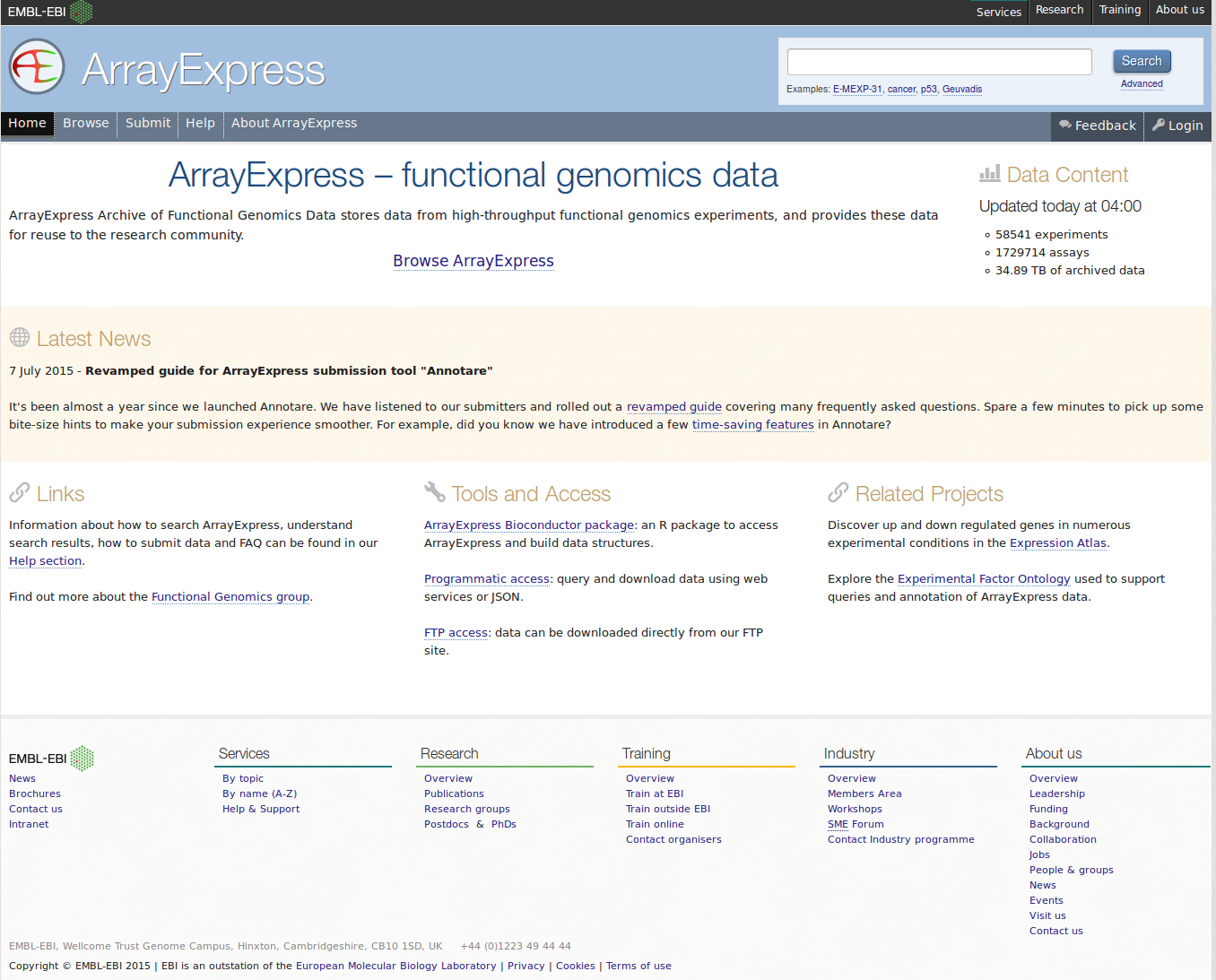
Task: Click the EMBL-EBI green hexagon logo in top bar
Action: coord(81,12)
